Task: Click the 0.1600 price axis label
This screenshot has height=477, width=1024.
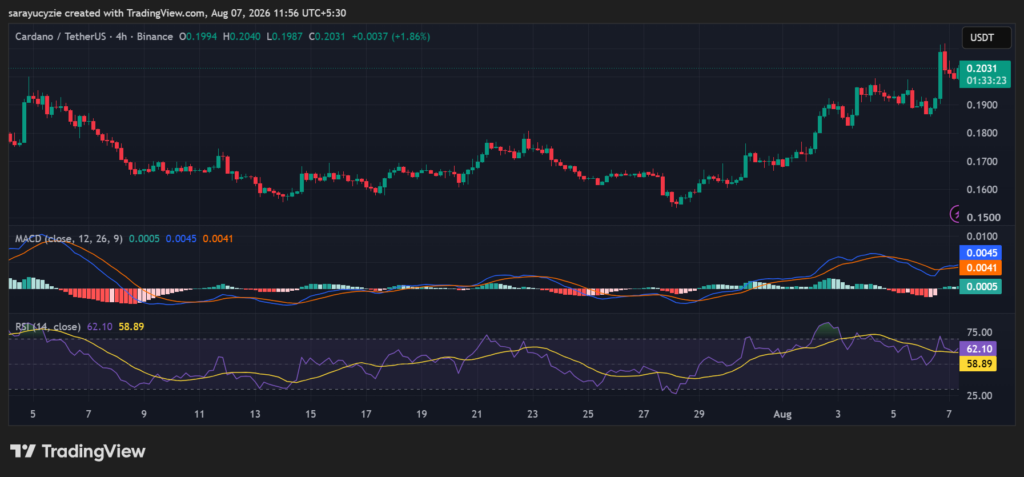Action: [x=981, y=189]
